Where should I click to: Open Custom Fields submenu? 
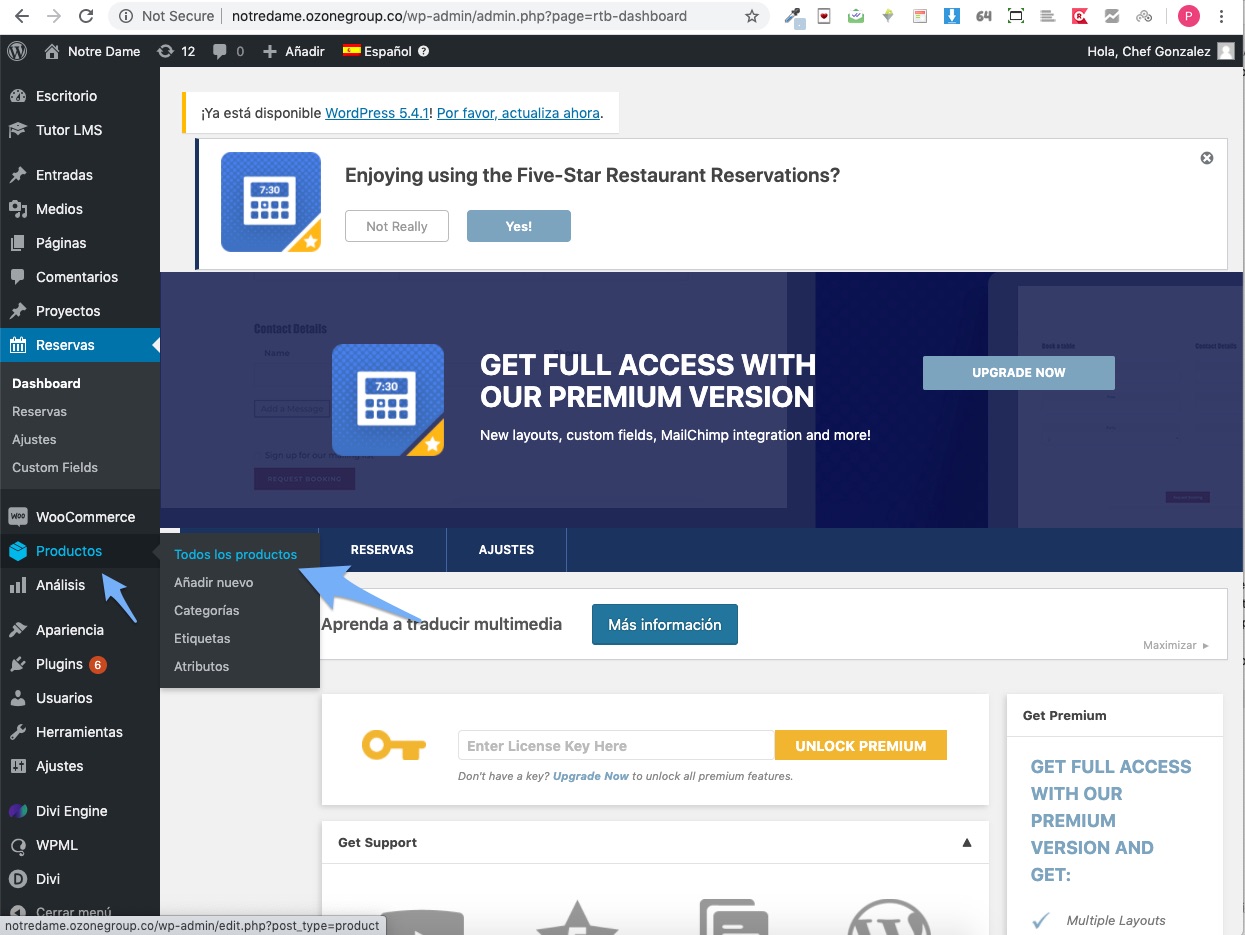(x=55, y=467)
